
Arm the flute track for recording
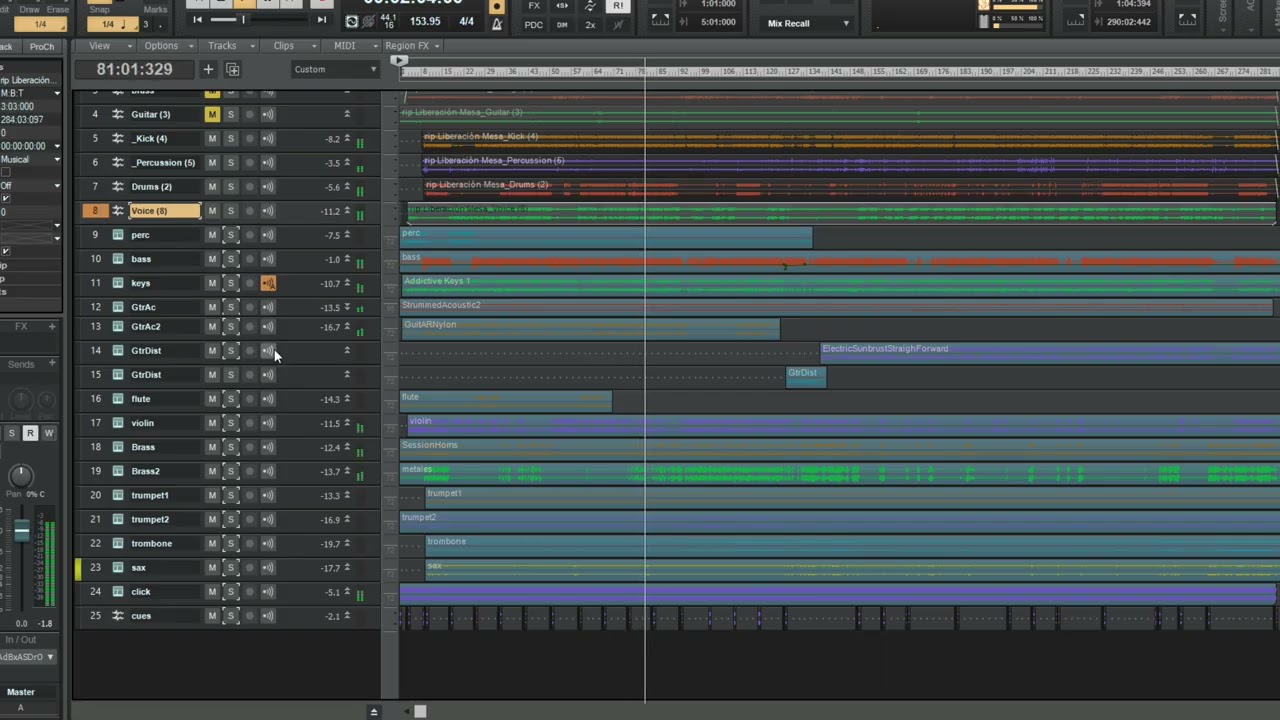pyautogui.click(x=249, y=399)
